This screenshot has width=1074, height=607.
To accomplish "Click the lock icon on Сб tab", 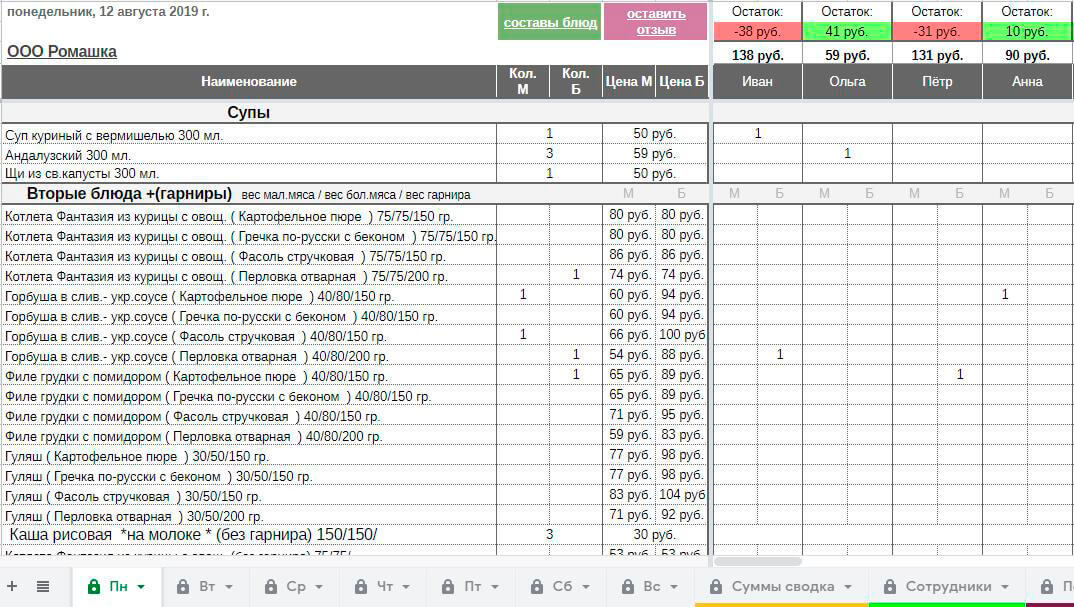I will pos(535,587).
